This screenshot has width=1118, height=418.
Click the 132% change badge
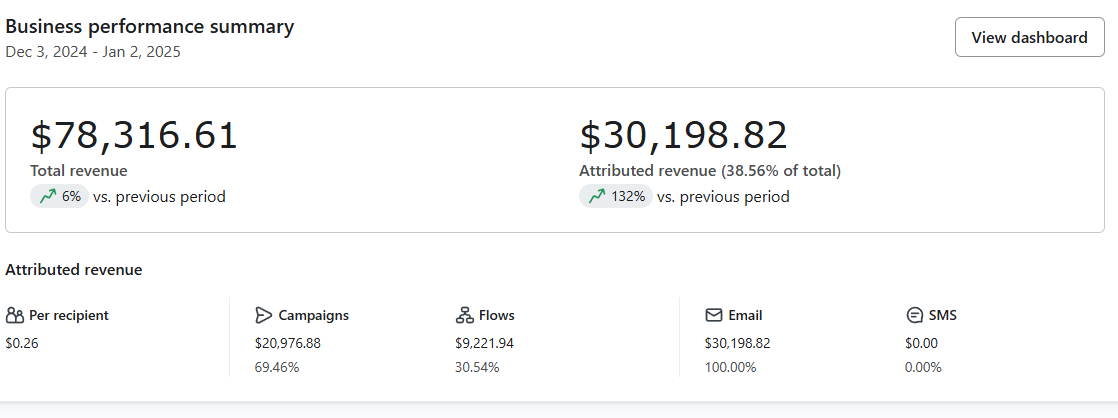[616, 197]
